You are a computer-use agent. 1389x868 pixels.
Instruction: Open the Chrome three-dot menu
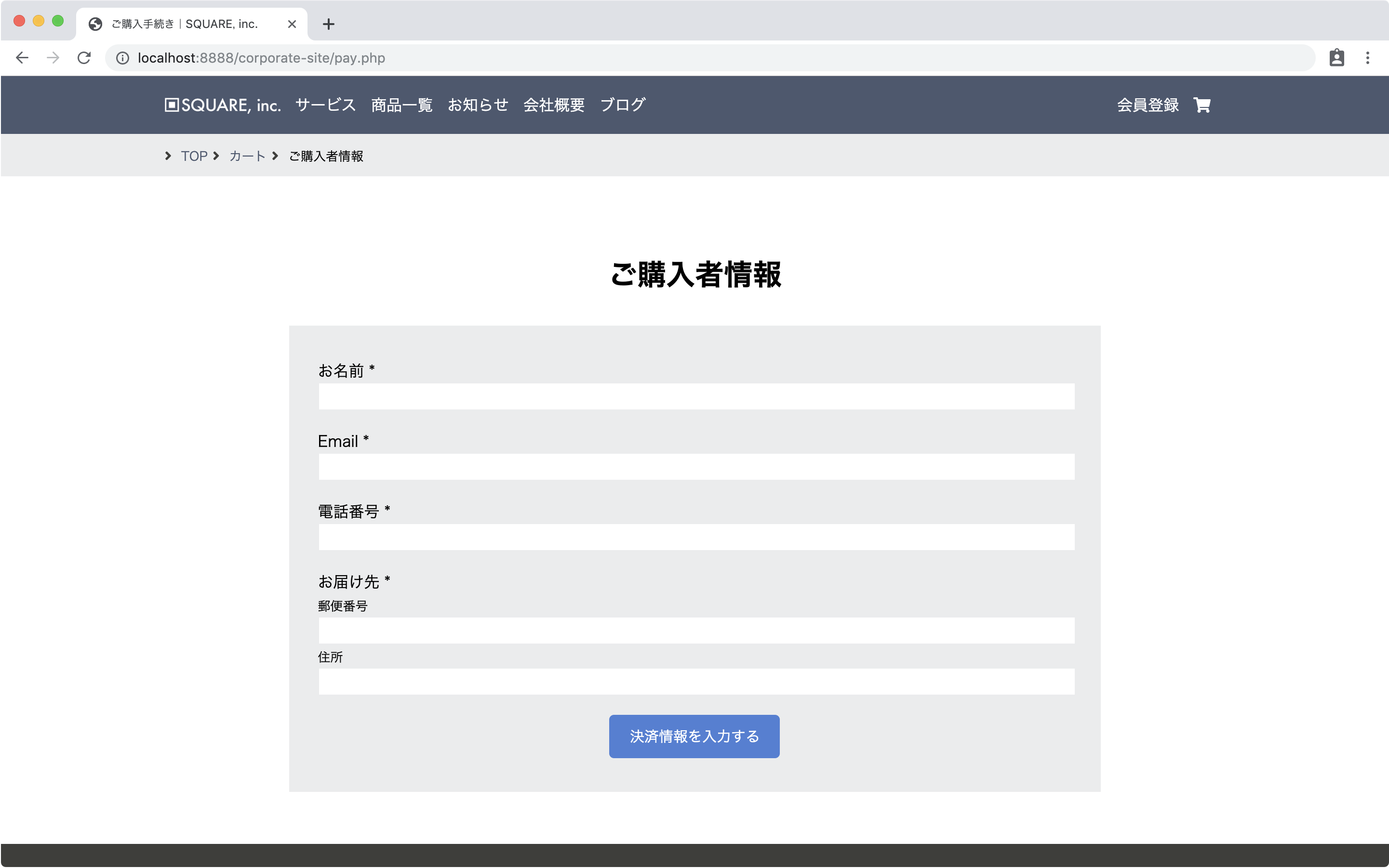coord(1368,58)
